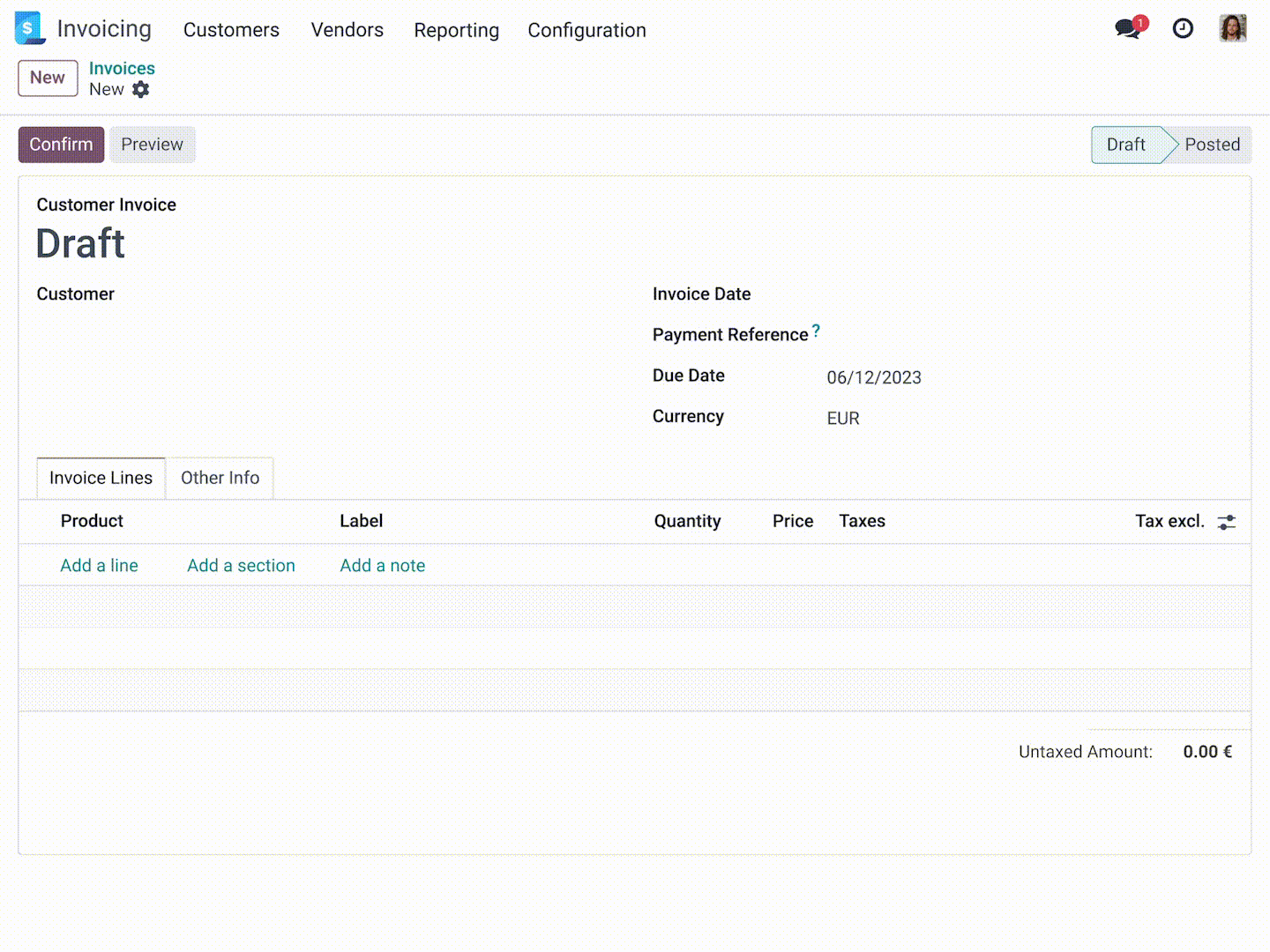The width and height of the screenshot is (1270, 952).
Task: Open the conversations chat bubble icon
Action: 1126,27
